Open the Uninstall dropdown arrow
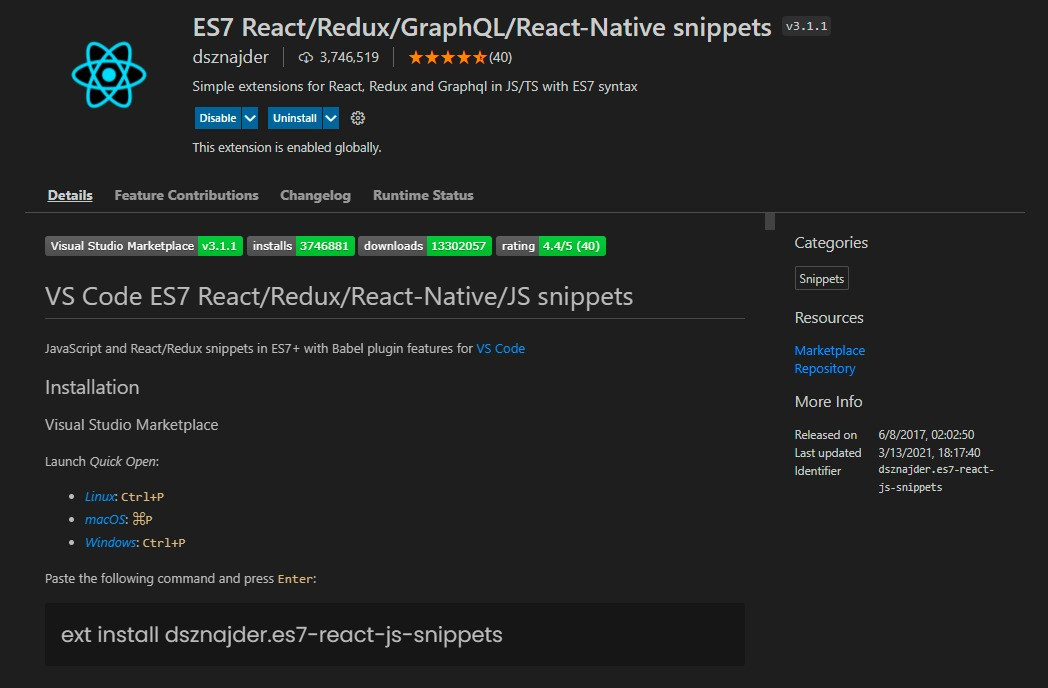The width and height of the screenshot is (1048, 688). click(x=331, y=118)
